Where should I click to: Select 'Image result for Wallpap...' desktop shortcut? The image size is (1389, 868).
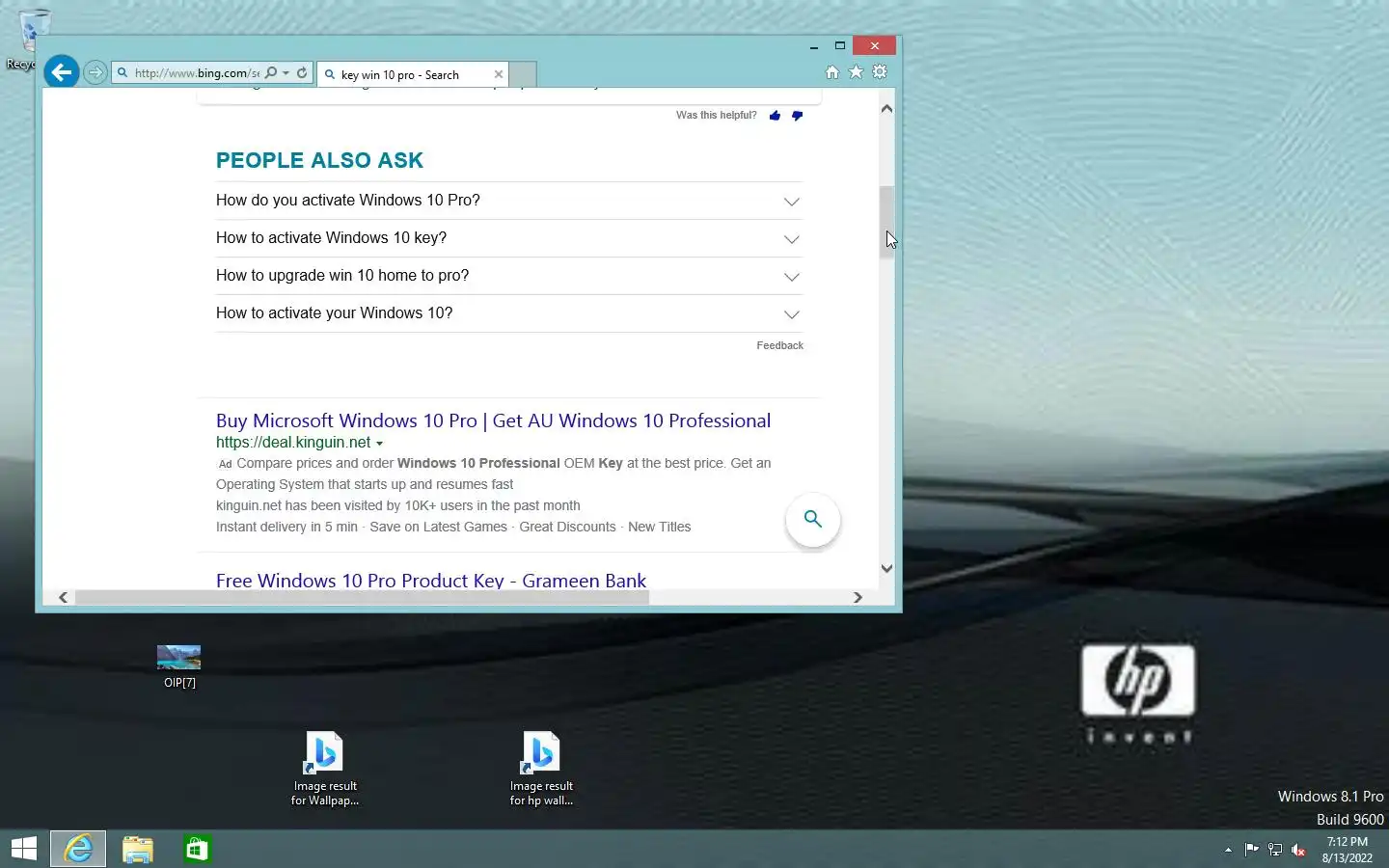click(325, 769)
